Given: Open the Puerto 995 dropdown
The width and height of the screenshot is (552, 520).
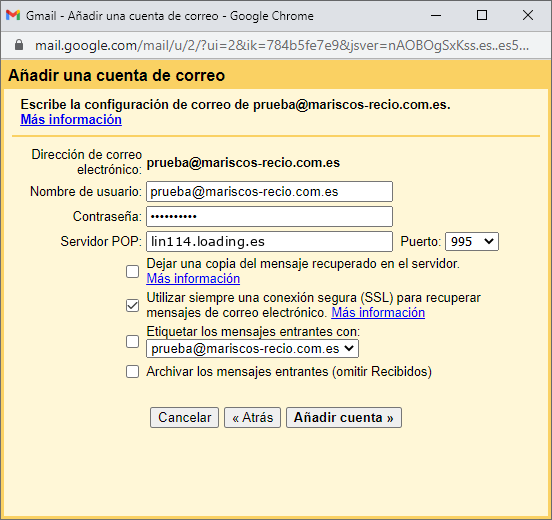Looking at the screenshot, I should 472,242.
